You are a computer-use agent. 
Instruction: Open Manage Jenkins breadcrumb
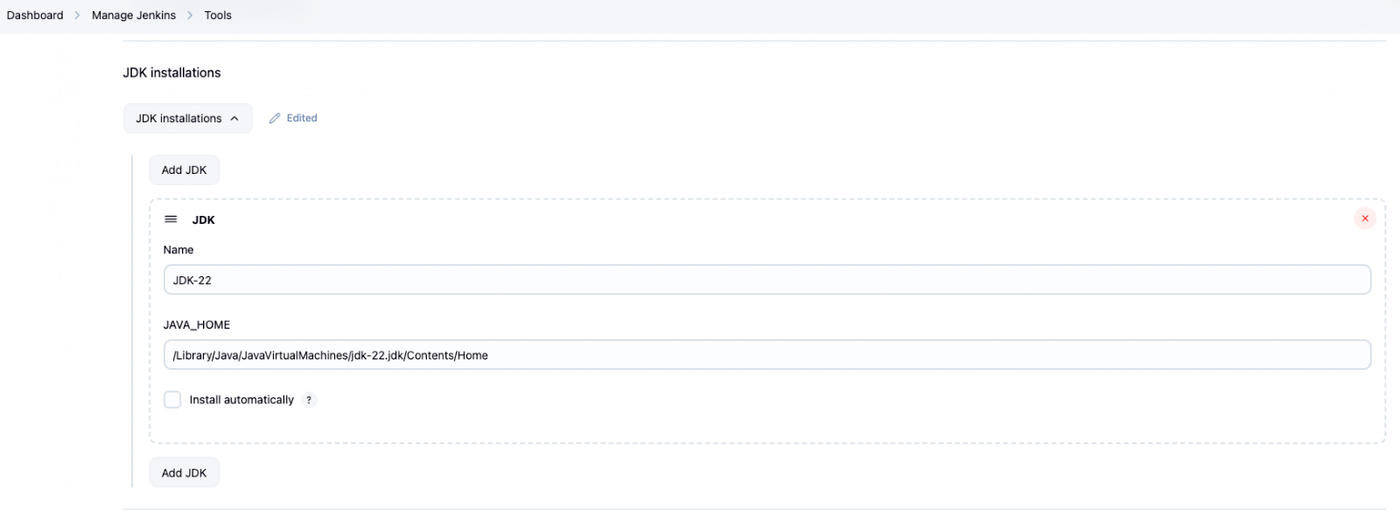click(133, 15)
